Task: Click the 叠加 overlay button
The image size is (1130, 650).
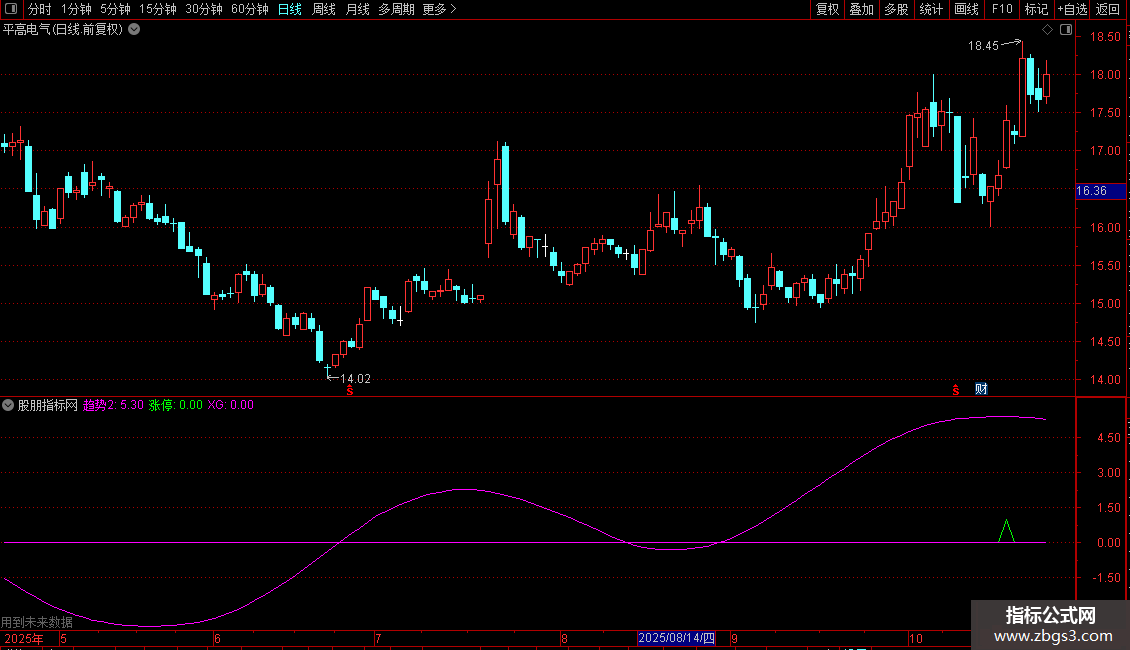Action: pyautogui.click(x=861, y=10)
